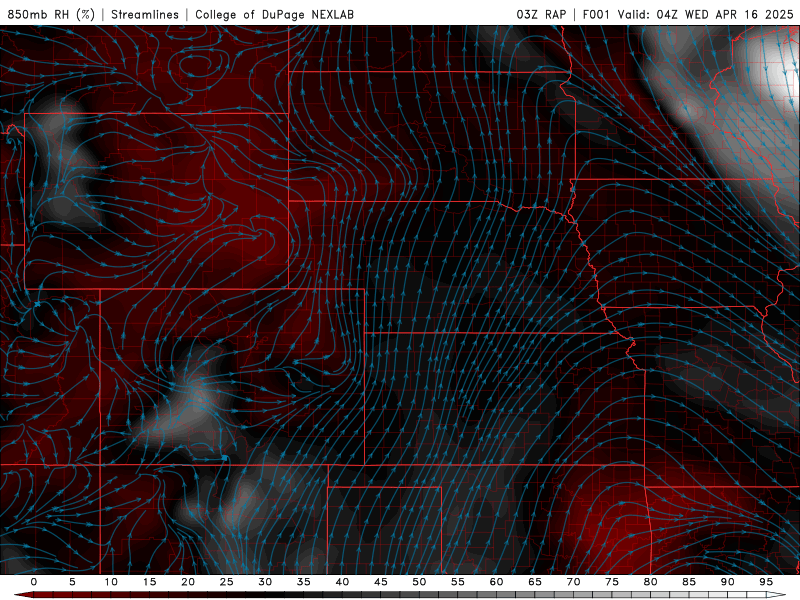Click the colorbar label "60"

point(496,582)
